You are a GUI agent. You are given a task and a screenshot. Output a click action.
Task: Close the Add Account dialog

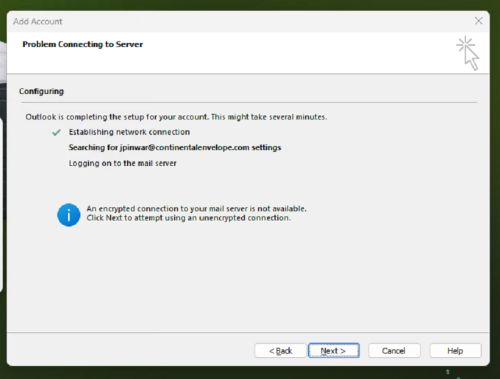click(x=479, y=21)
